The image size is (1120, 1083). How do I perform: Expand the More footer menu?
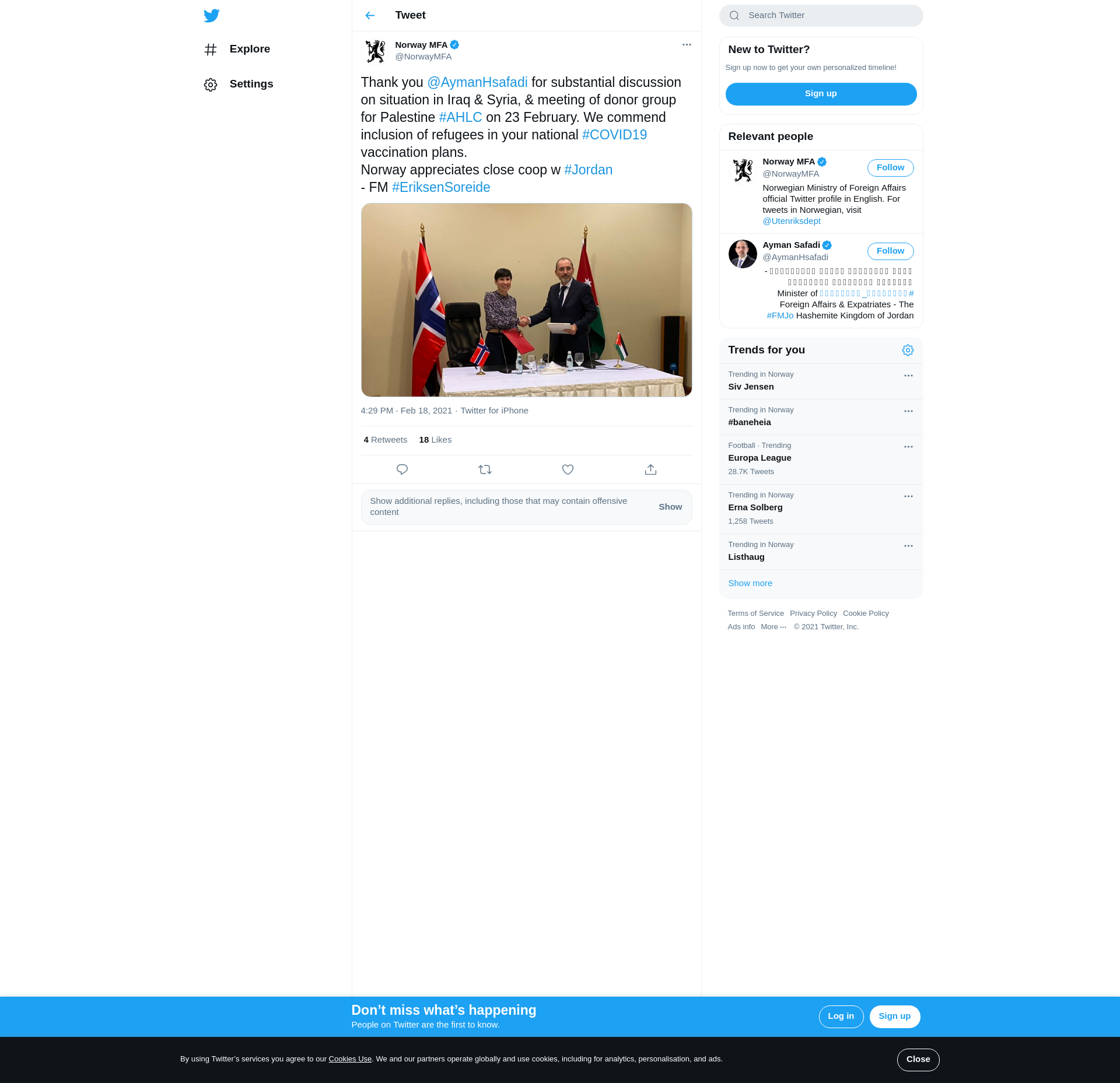coord(773,627)
